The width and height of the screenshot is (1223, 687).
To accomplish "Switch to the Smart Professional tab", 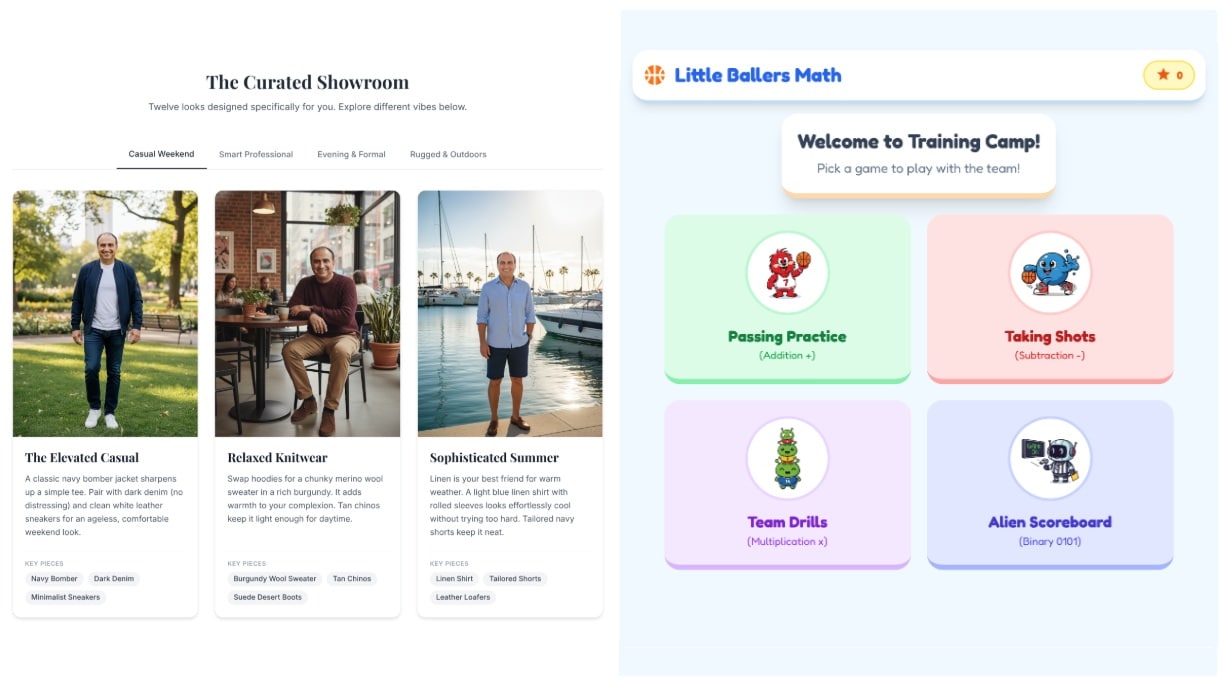I will (x=256, y=154).
